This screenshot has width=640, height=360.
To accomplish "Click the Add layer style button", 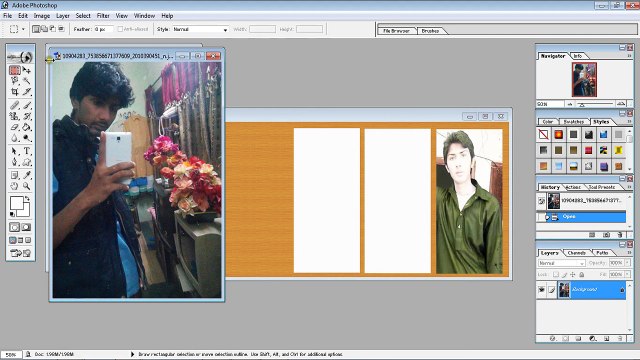I will click(x=552, y=338).
